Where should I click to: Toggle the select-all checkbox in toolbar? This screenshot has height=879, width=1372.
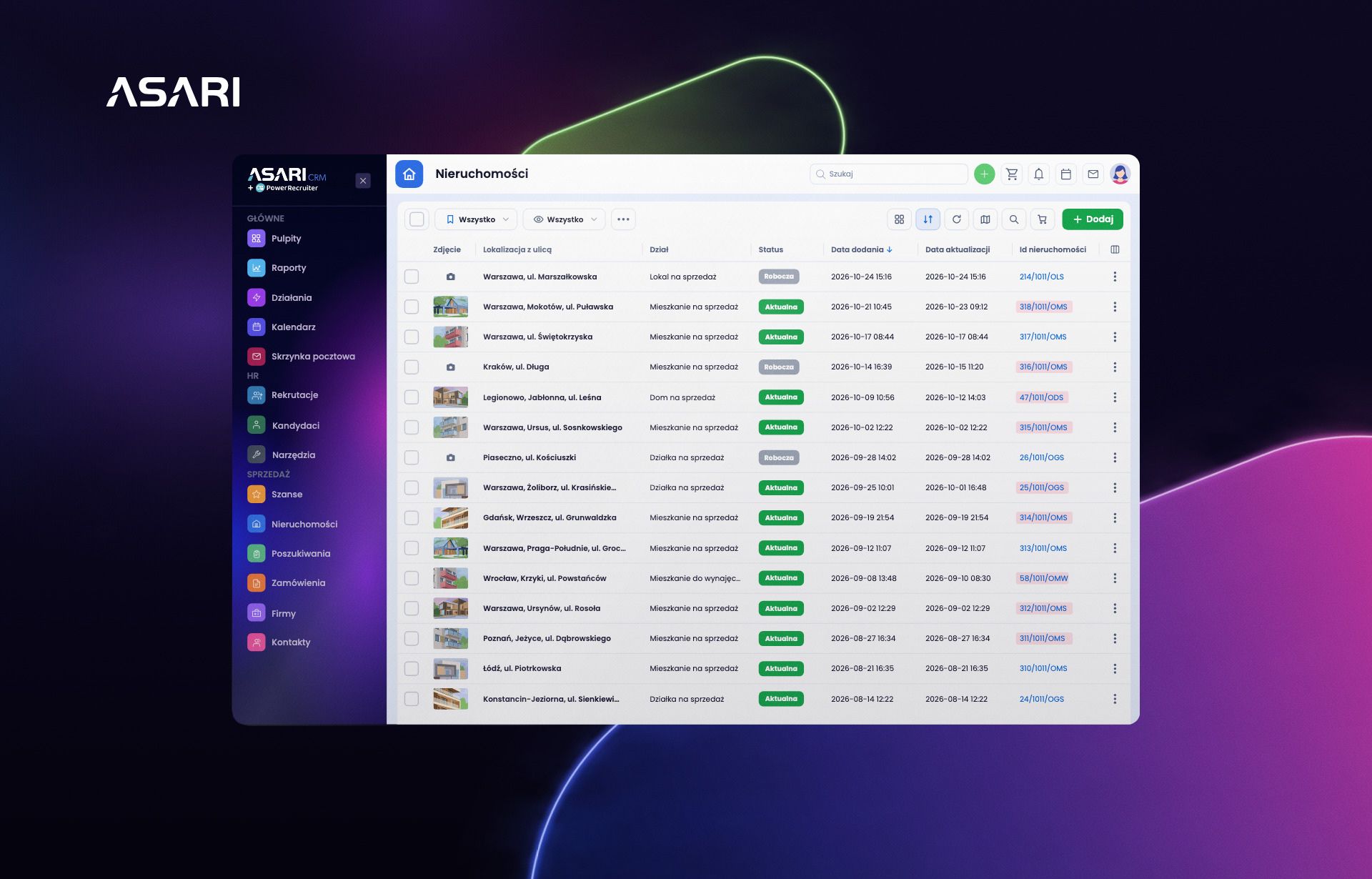point(417,219)
